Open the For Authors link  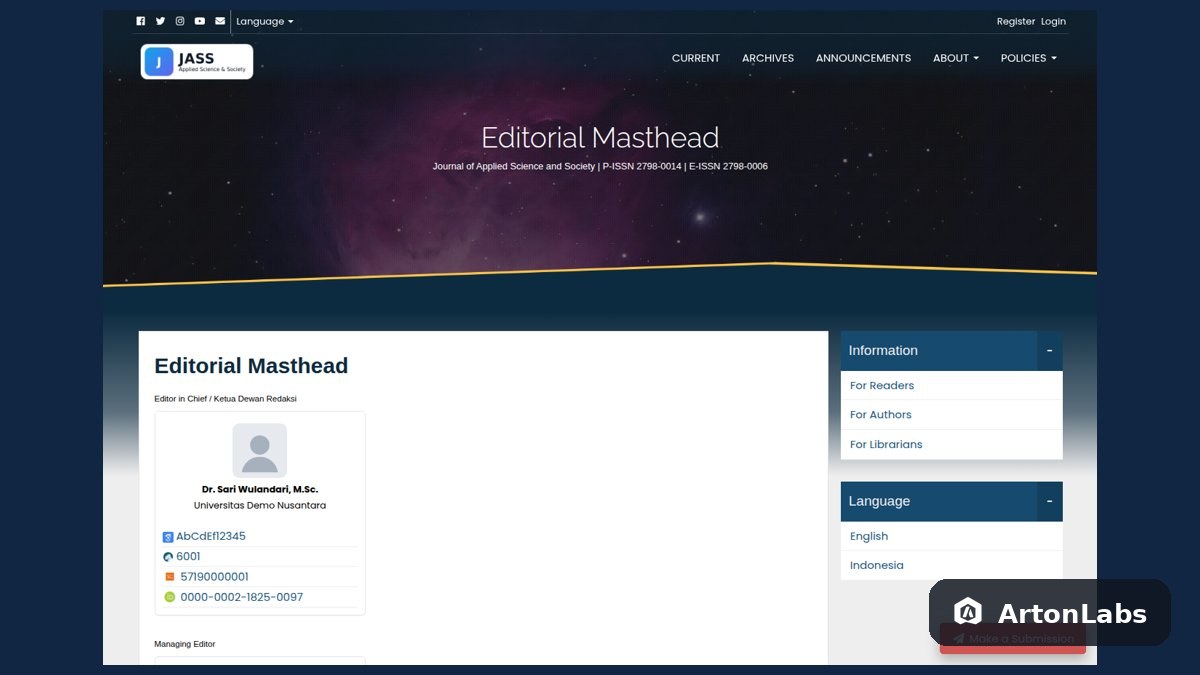(x=881, y=415)
